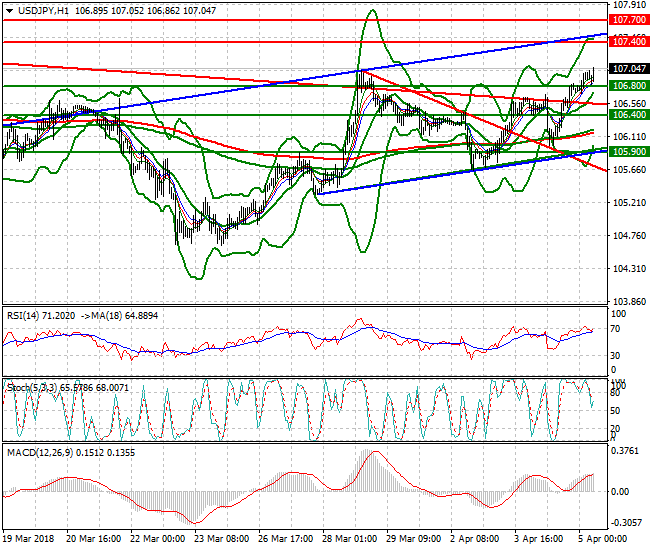Image resolution: width=650 pixels, height=550 pixels.
Task: Select the 104.310 price axis value
Action: (629, 269)
